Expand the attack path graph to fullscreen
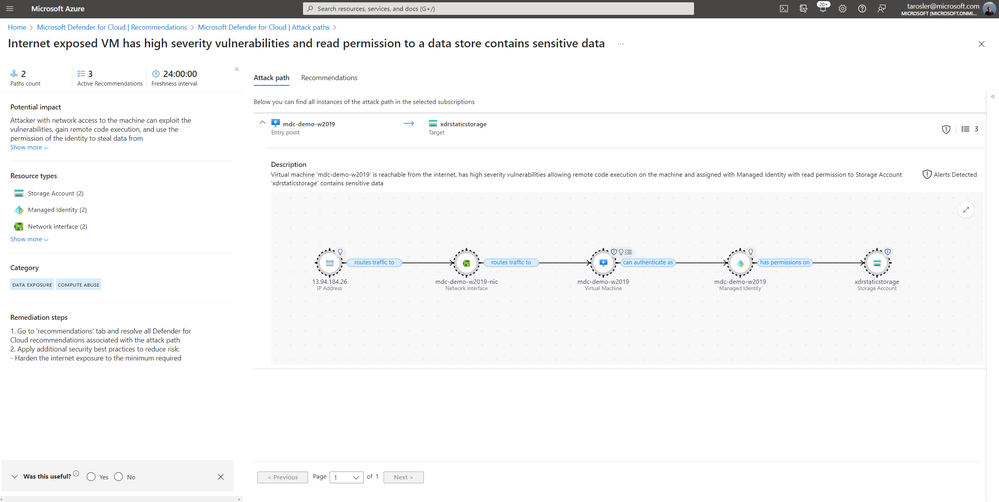Screen dimensions: 999x502 [x=966, y=210]
